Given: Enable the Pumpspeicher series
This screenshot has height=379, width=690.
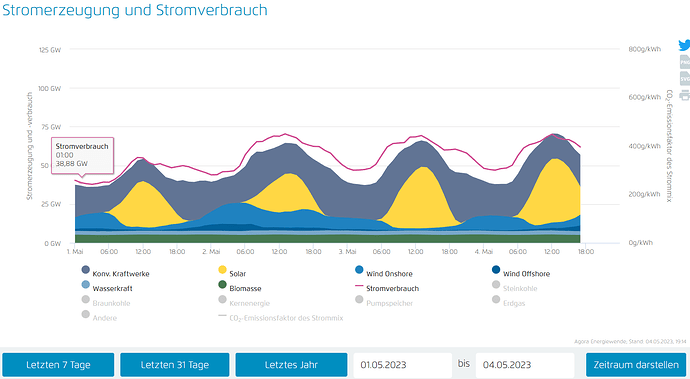Looking at the screenshot, I should 384,303.
